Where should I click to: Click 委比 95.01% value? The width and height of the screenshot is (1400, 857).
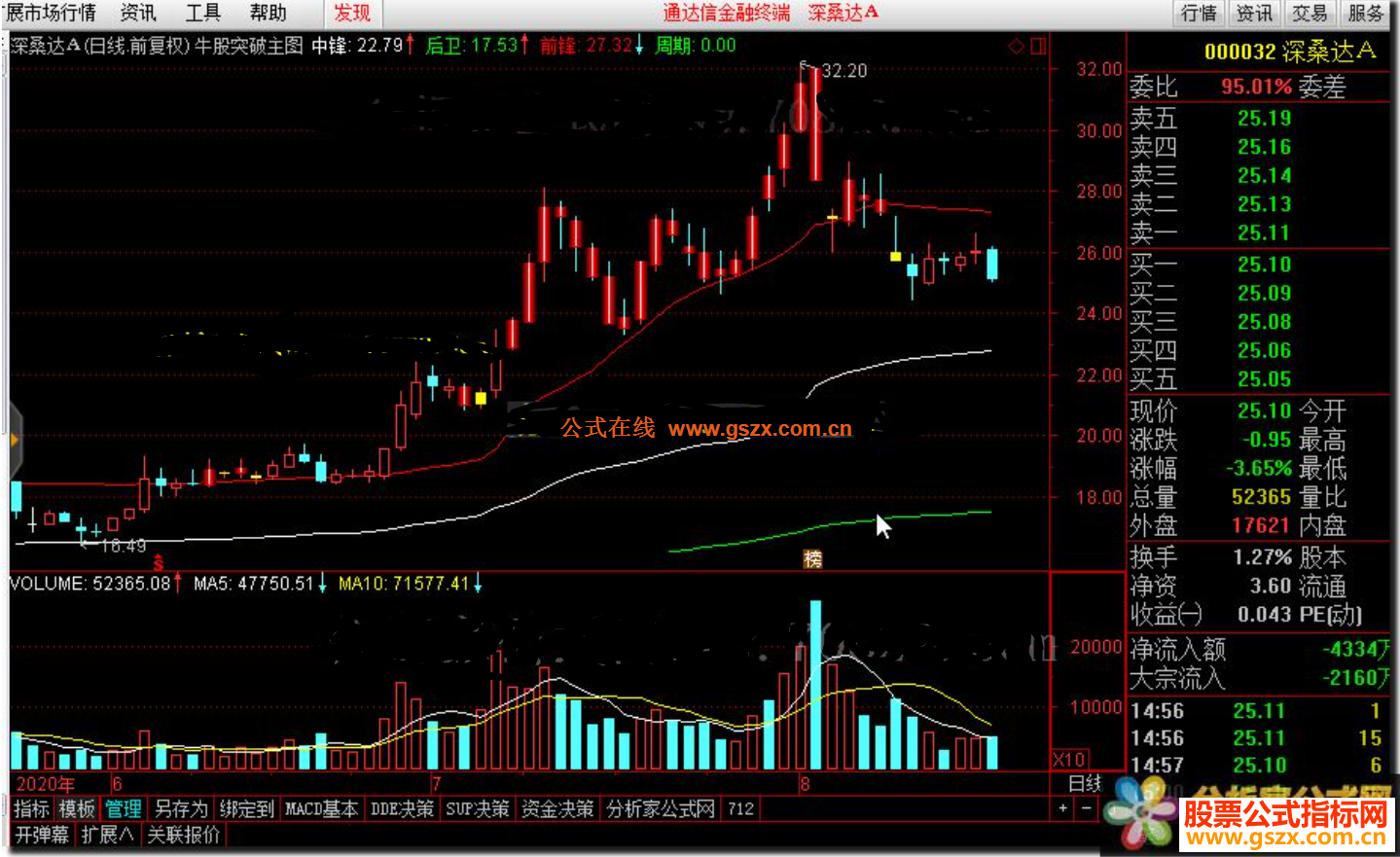pos(1256,87)
